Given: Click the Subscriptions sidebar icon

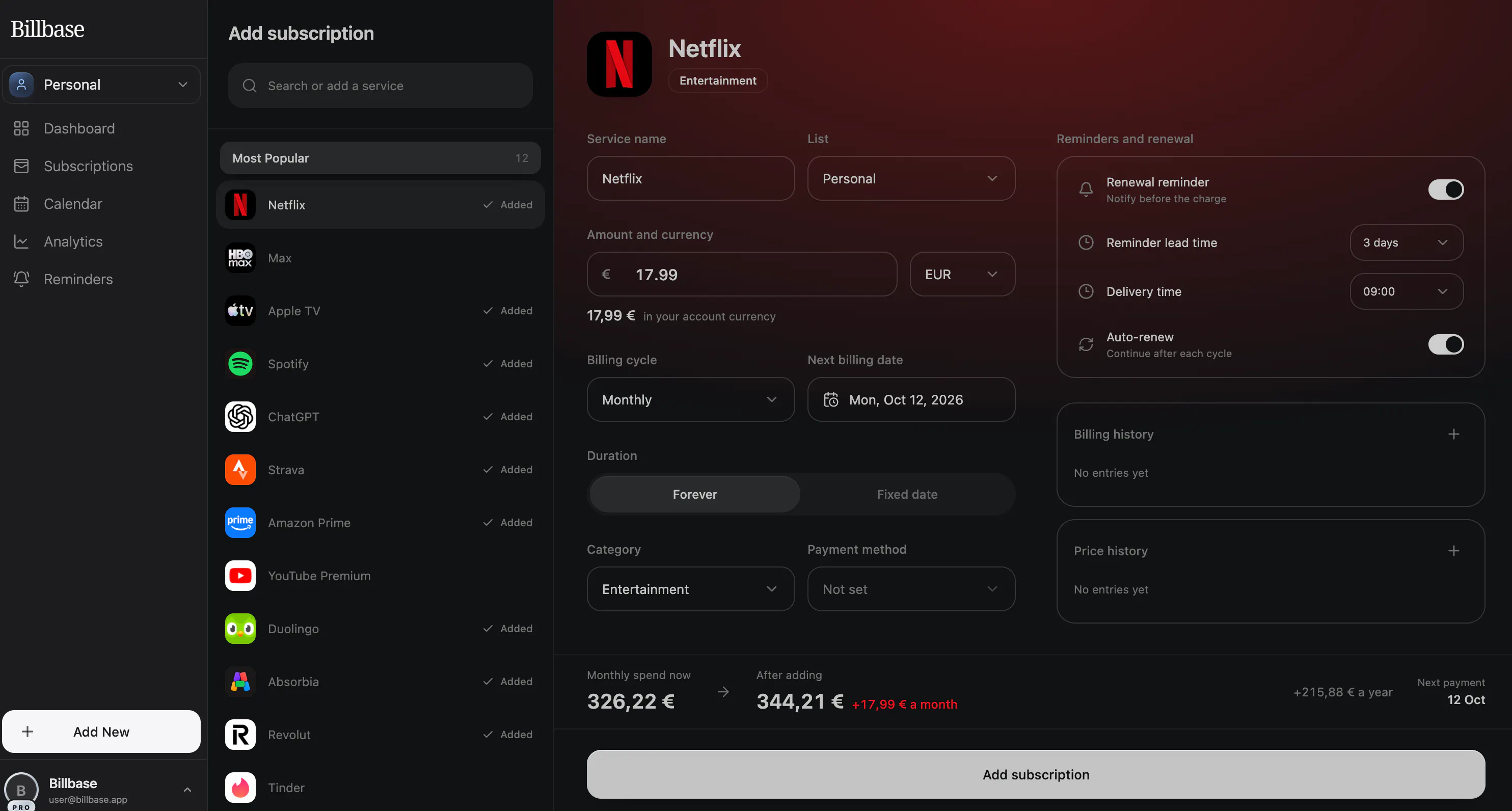Looking at the screenshot, I should (21, 166).
